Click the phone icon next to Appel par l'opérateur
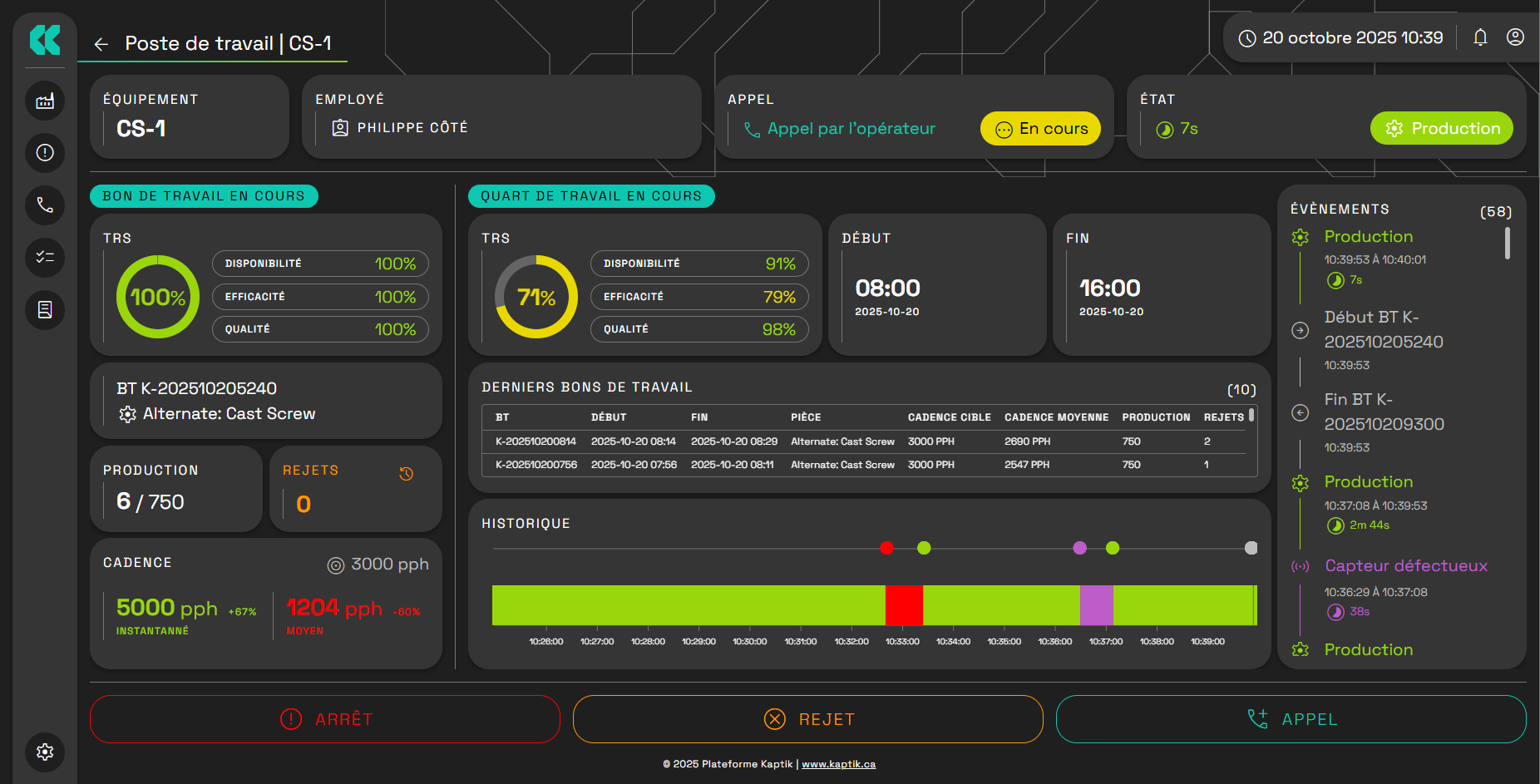The width and height of the screenshot is (1540, 784). (x=752, y=130)
